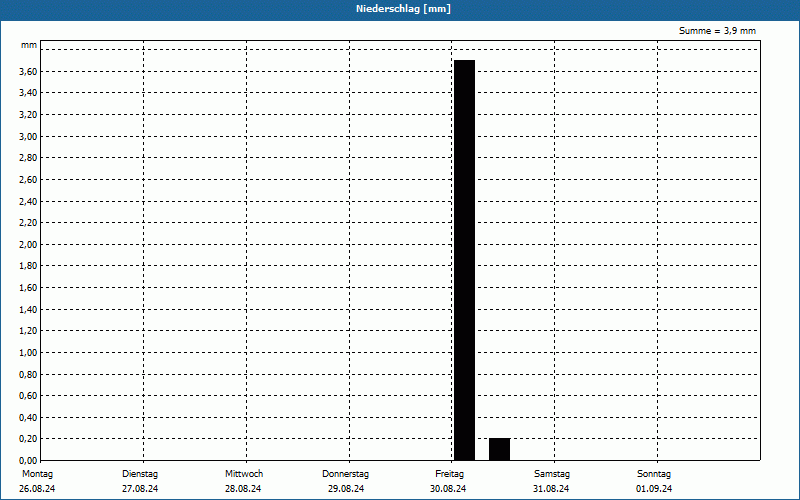Click the 3,20 y-axis value
Image resolution: width=800 pixels, height=500 pixels.
pos(28,115)
